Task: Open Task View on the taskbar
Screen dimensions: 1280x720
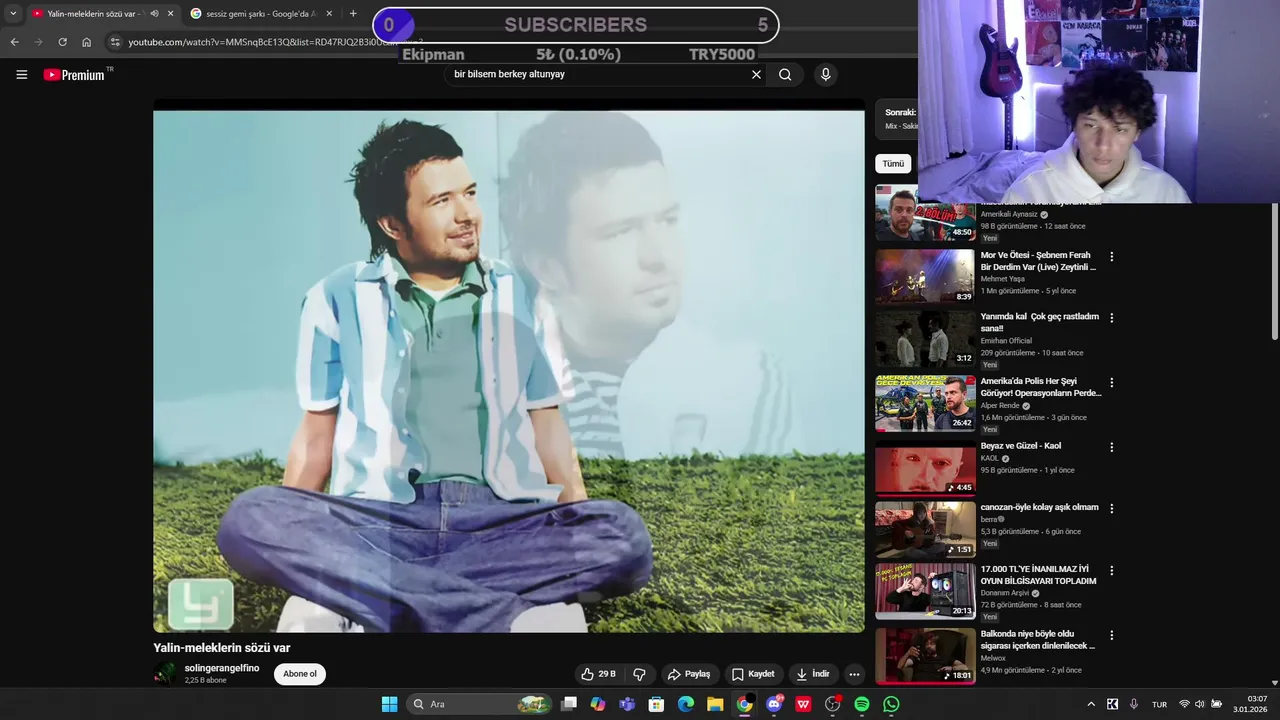Action: (569, 704)
